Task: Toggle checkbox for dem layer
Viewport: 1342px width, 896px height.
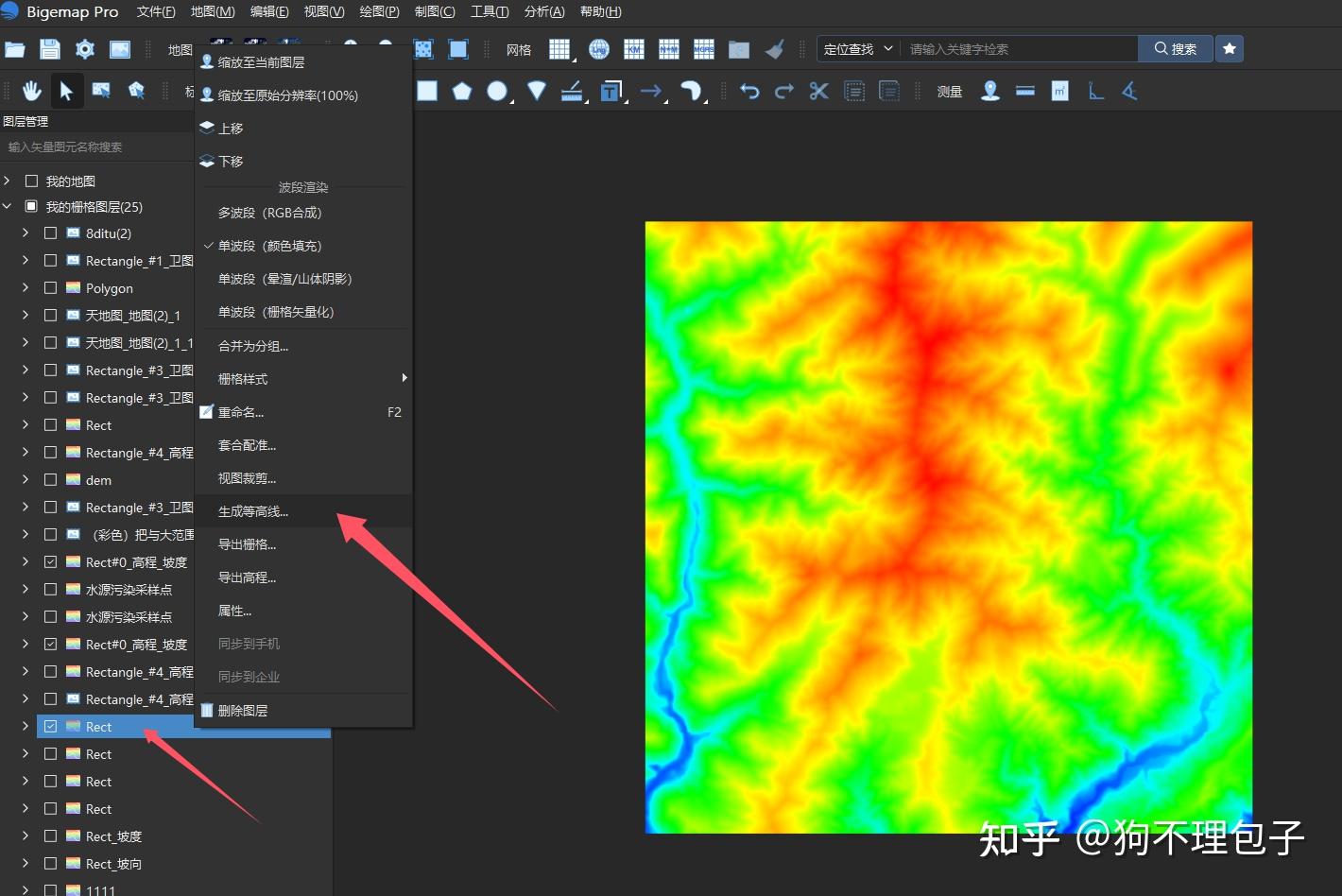Action: point(51,479)
